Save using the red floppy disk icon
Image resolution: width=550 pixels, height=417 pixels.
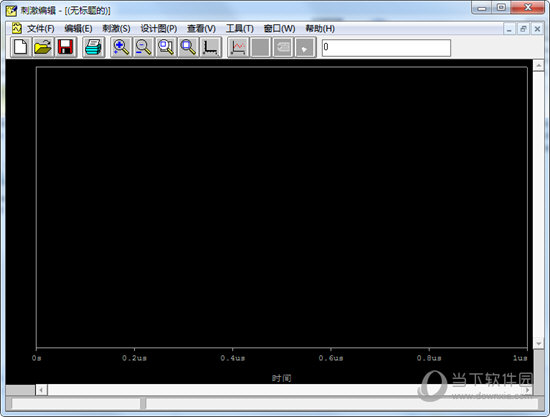[x=65, y=47]
